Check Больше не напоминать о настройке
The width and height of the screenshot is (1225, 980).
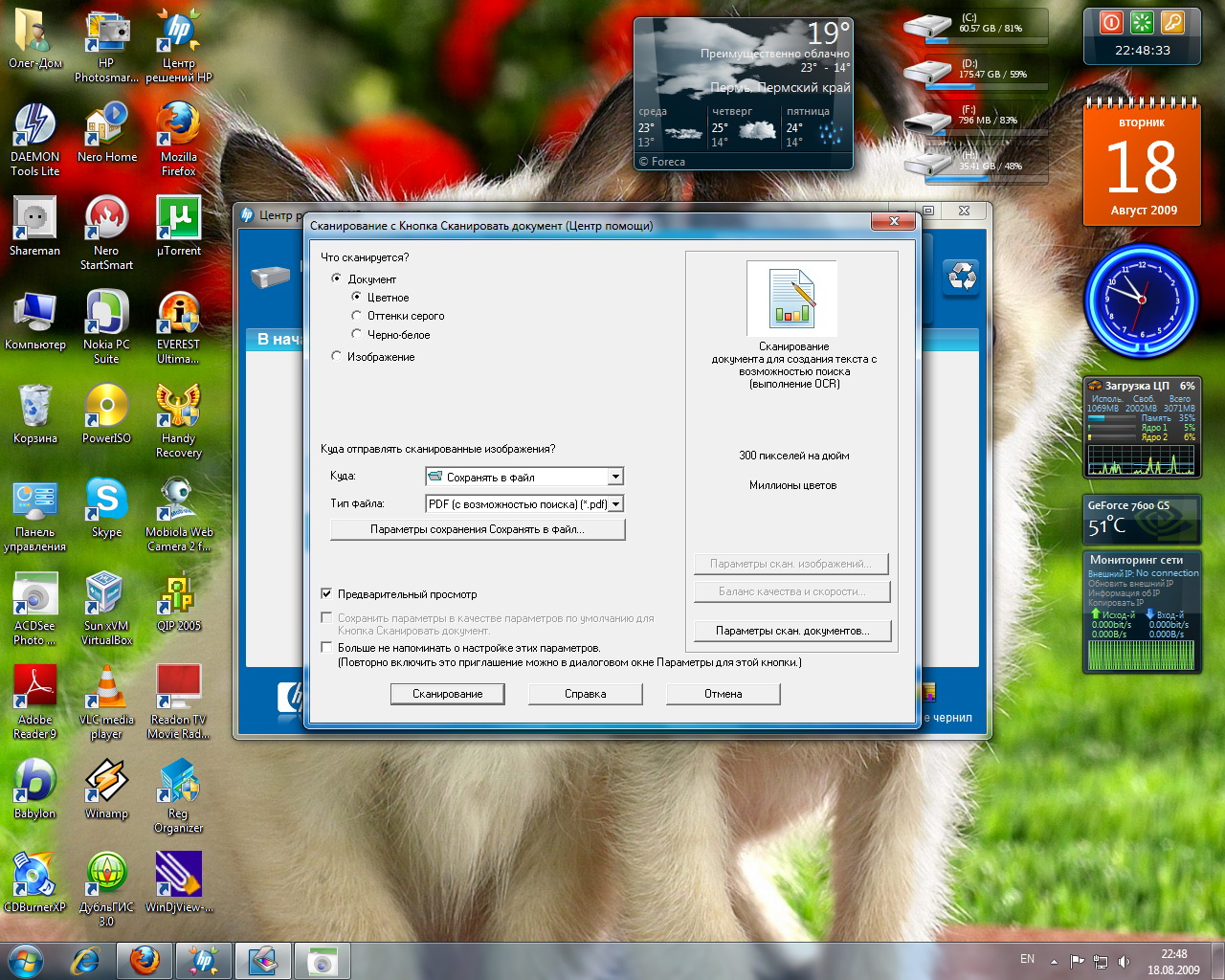point(326,647)
